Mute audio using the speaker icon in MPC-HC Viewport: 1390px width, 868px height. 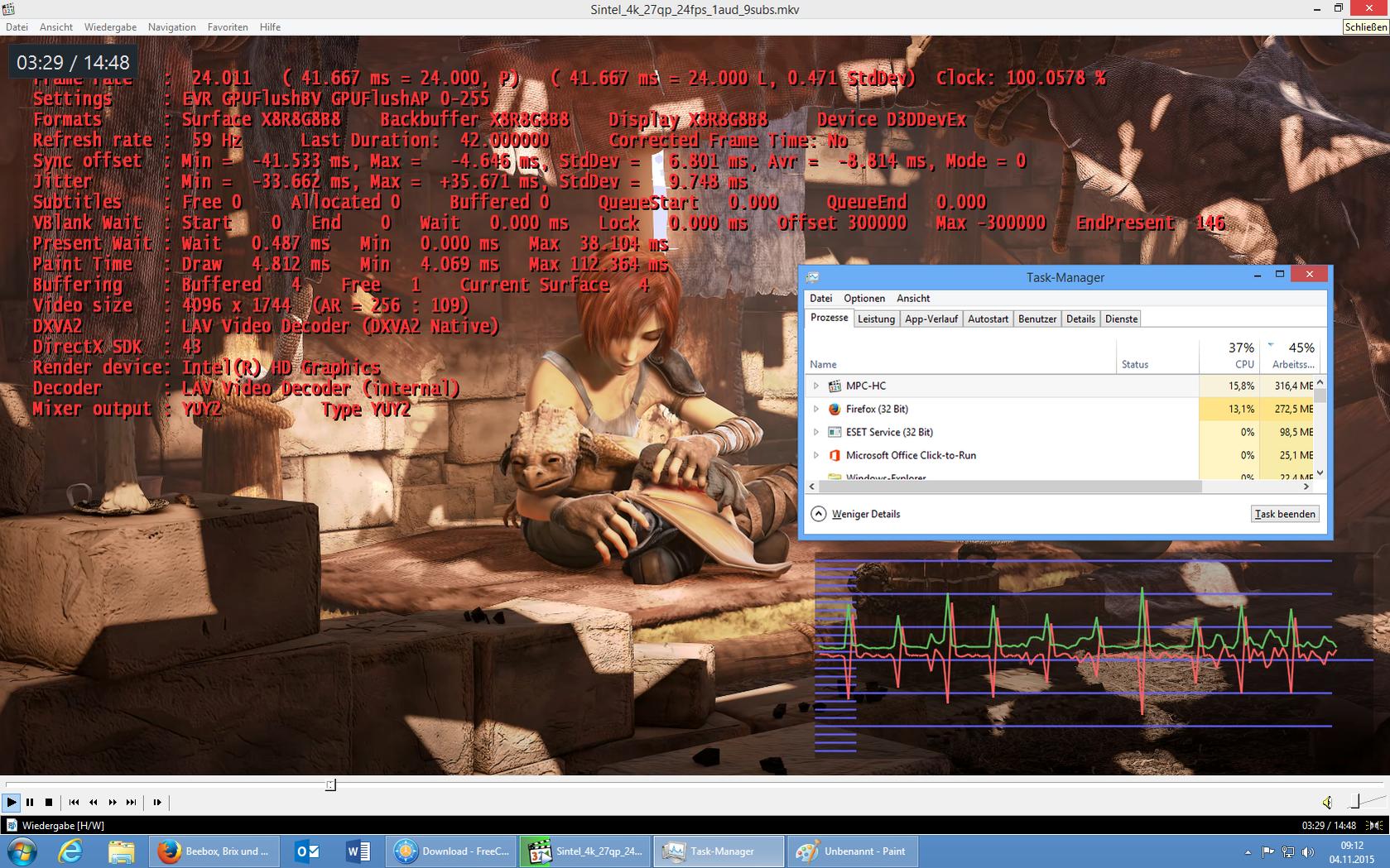(1327, 802)
